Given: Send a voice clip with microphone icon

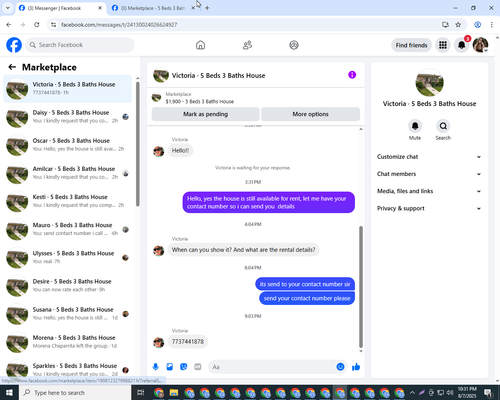Looking at the screenshot, I should pos(155,367).
